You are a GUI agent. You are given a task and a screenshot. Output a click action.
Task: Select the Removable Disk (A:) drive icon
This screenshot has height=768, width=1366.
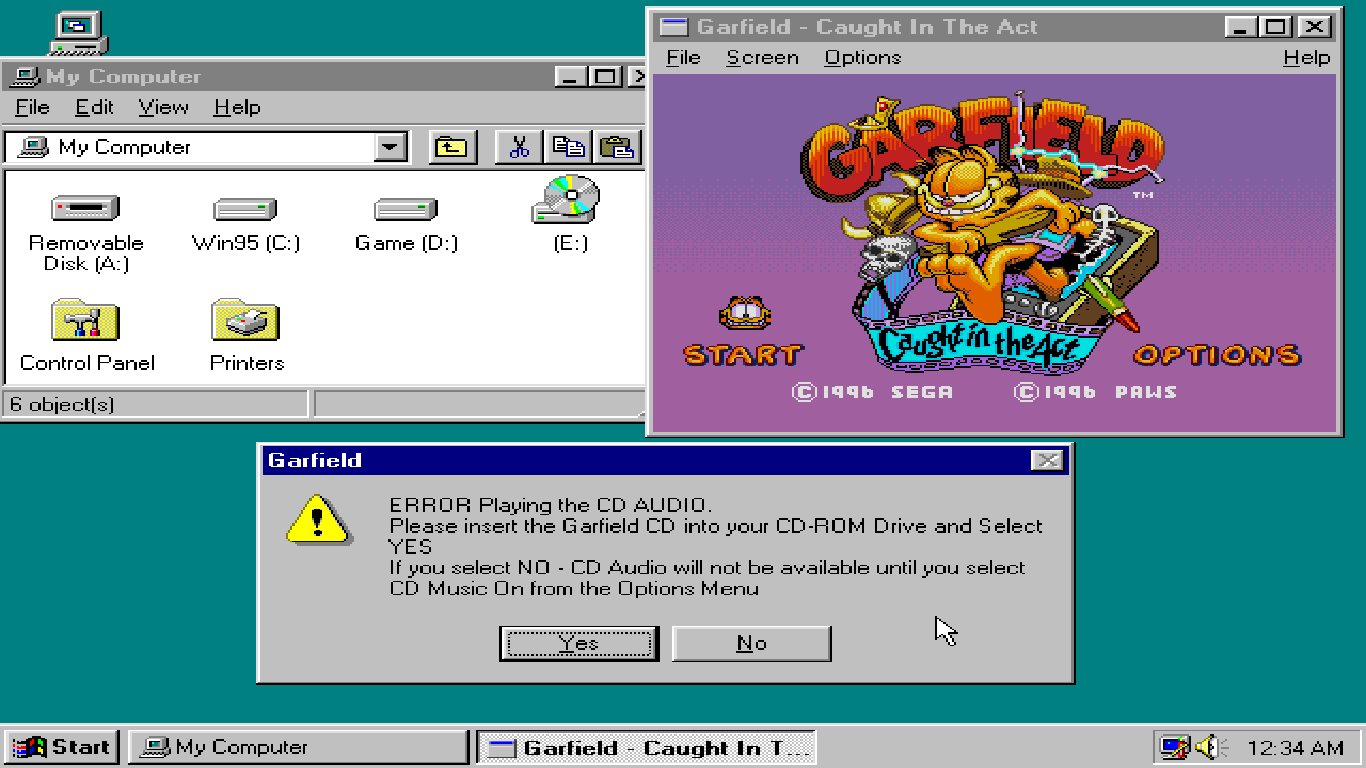pos(85,209)
